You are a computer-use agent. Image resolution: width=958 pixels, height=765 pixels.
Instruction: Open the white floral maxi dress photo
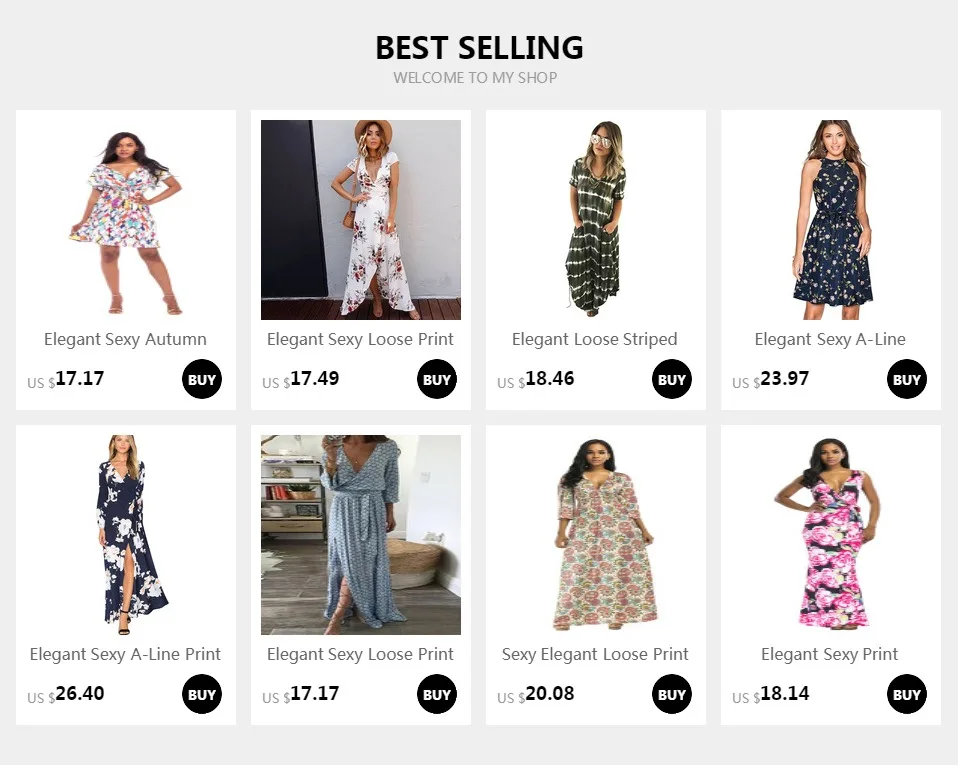pos(361,220)
